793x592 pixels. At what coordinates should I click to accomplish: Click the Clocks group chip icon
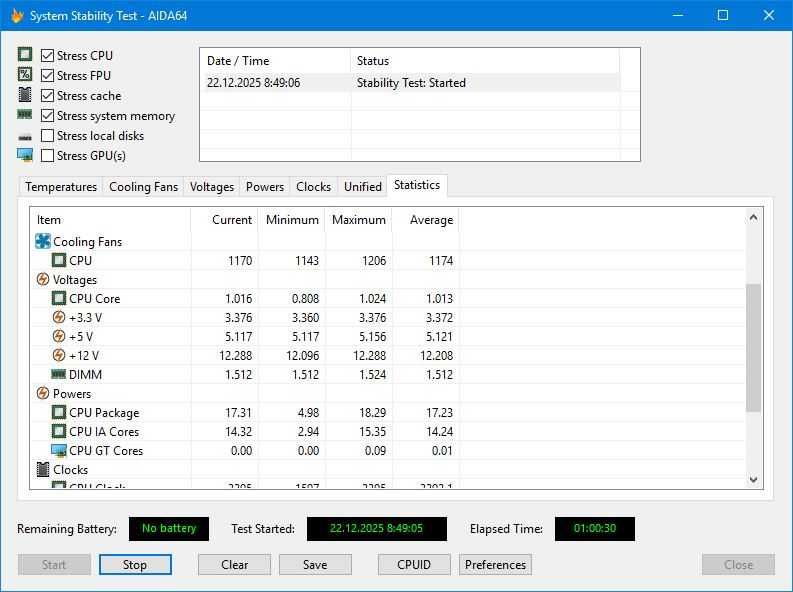pyautogui.click(x=42, y=469)
